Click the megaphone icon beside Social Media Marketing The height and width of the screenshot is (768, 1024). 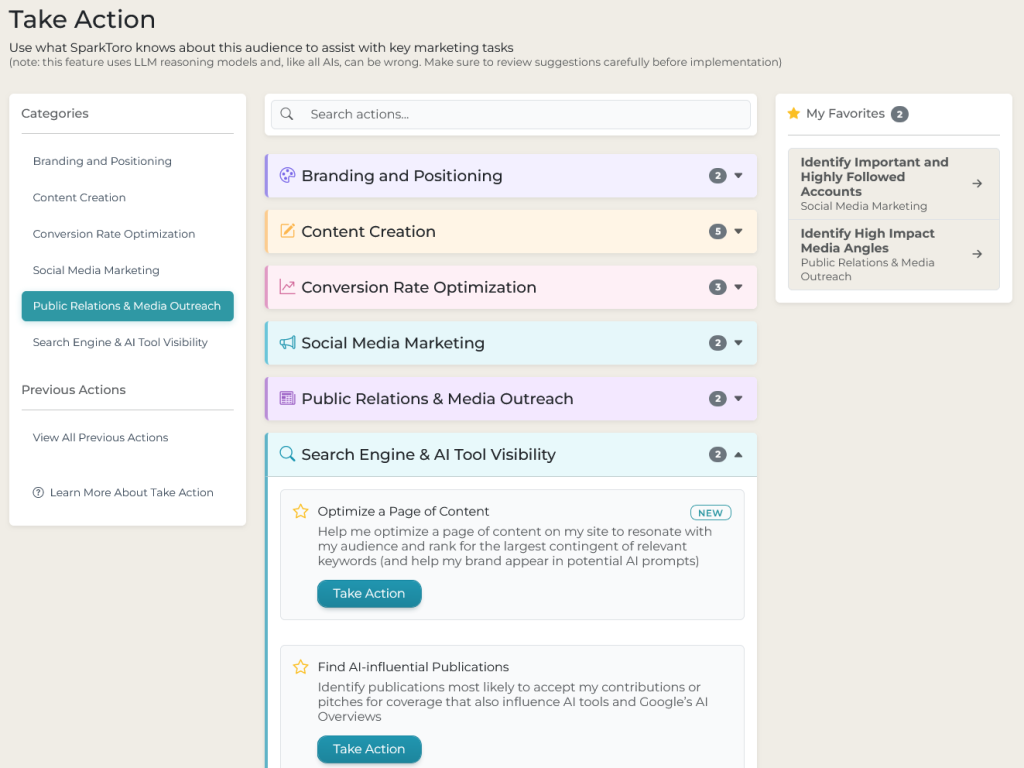click(287, 343)
